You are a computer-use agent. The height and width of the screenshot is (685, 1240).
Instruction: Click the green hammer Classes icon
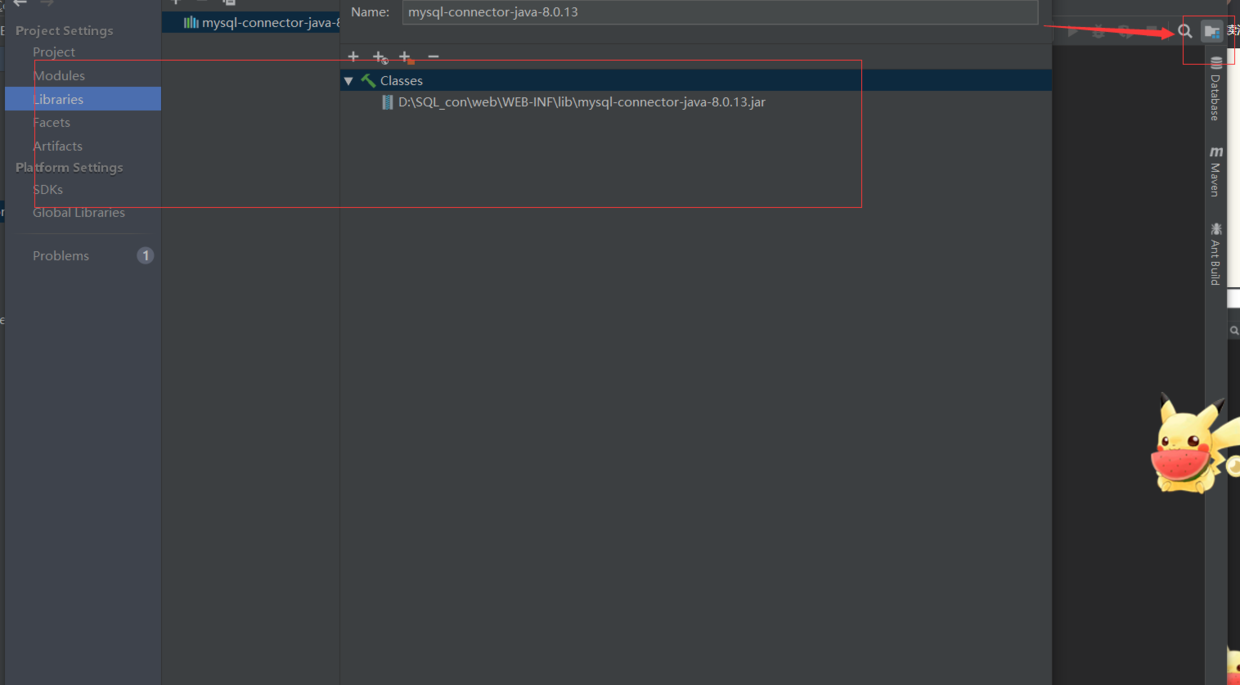[x=368, y=80]
